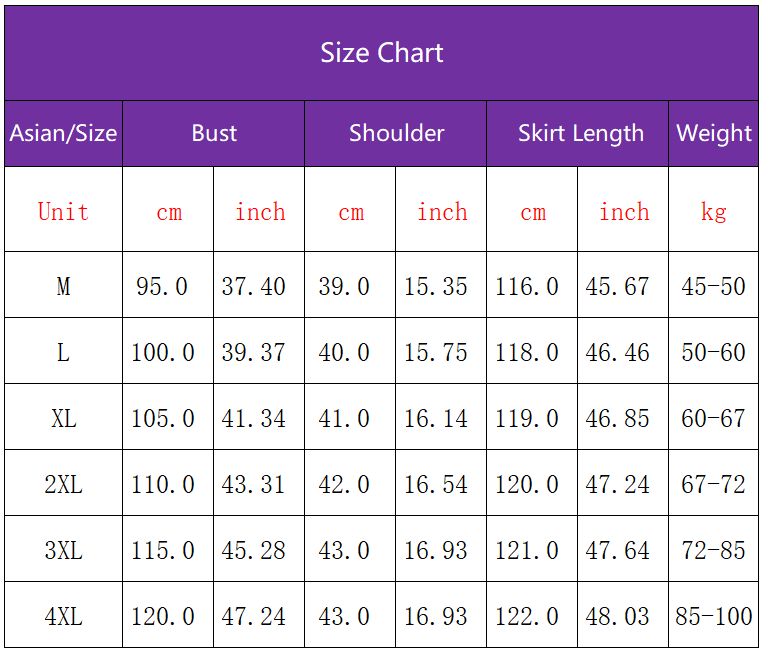Click the Skirt Length column header
This screenshot has width=763, height=655.
(580, 133)
